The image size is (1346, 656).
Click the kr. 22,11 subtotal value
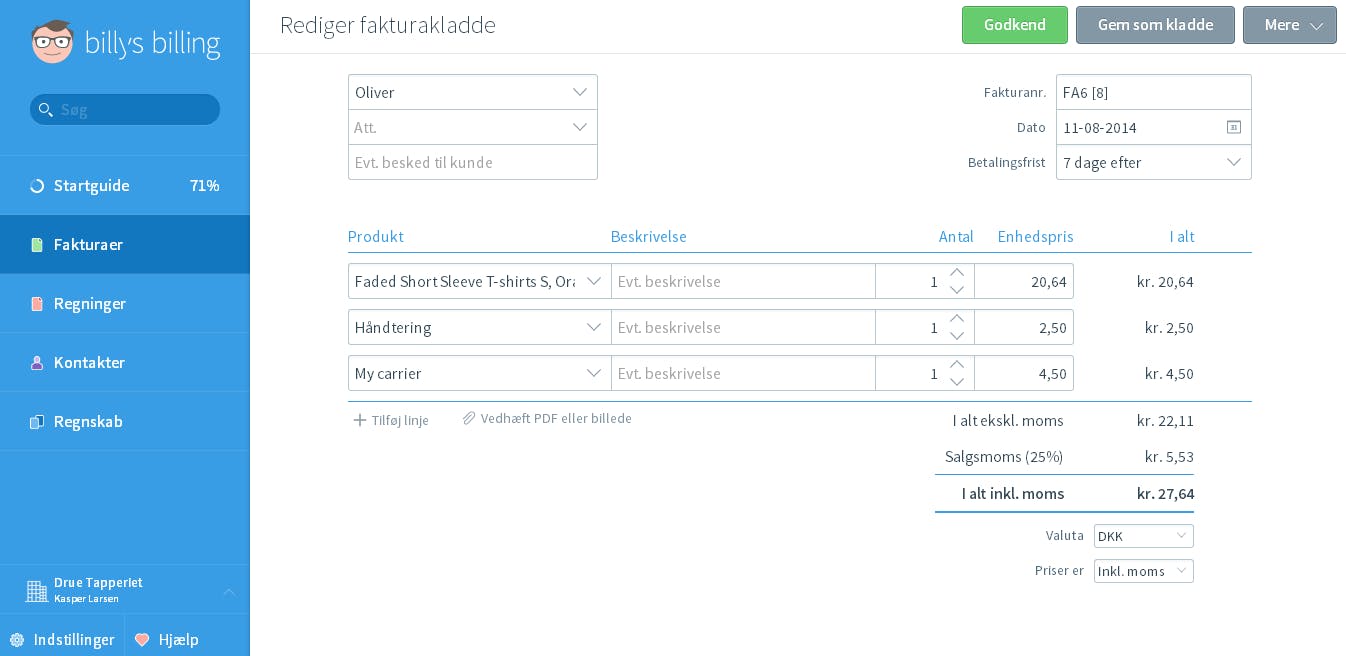(x=1165, y=421)
